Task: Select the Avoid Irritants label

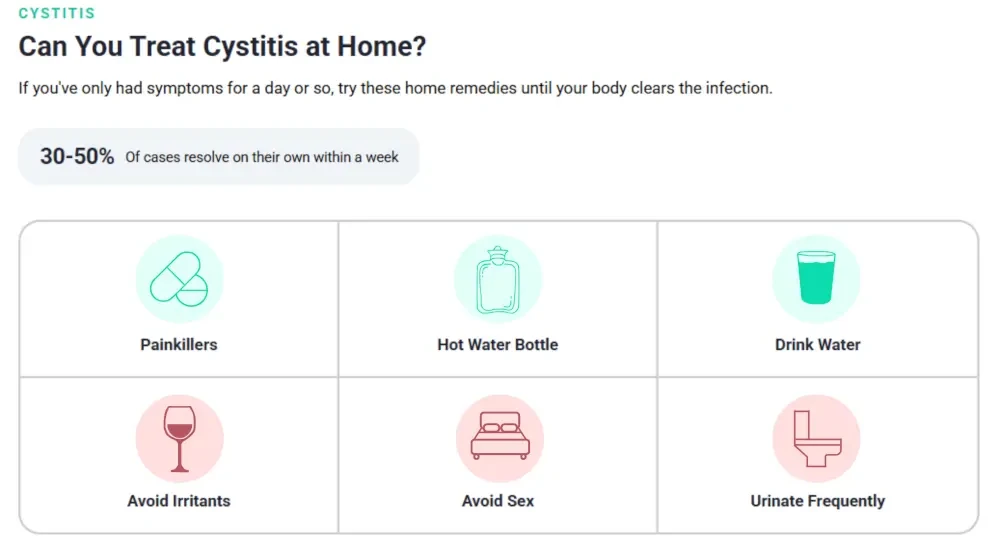Action: pos(179,501)
